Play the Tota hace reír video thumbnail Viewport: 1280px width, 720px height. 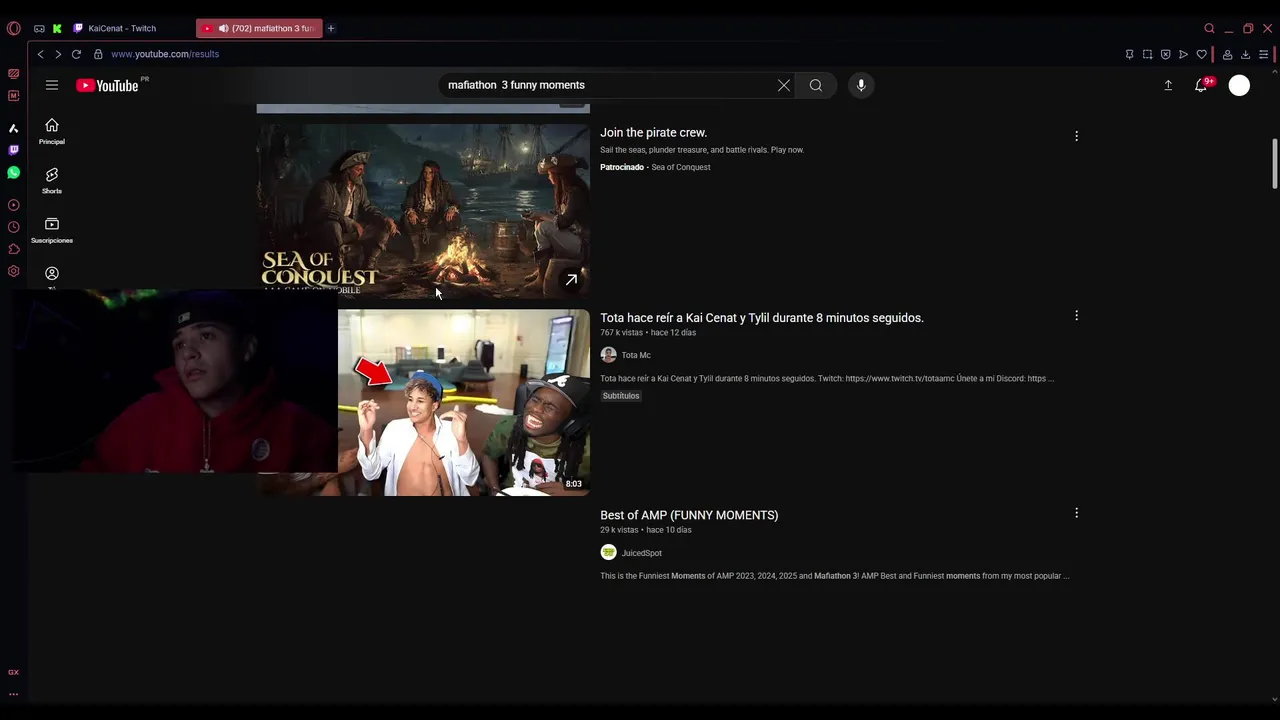pyautogui.click(x=464, y=402)
